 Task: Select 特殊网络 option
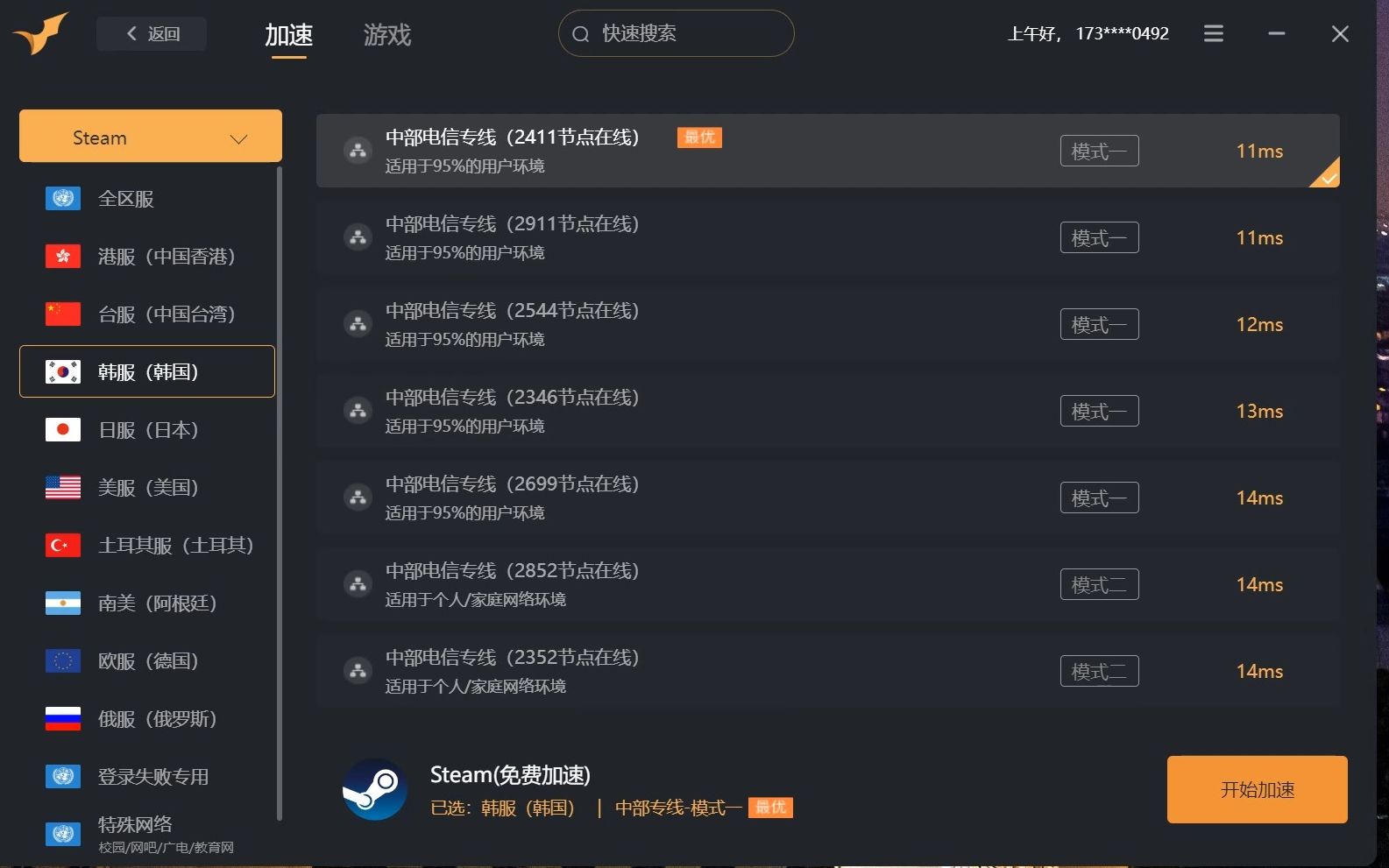click(x=147, y=834)
